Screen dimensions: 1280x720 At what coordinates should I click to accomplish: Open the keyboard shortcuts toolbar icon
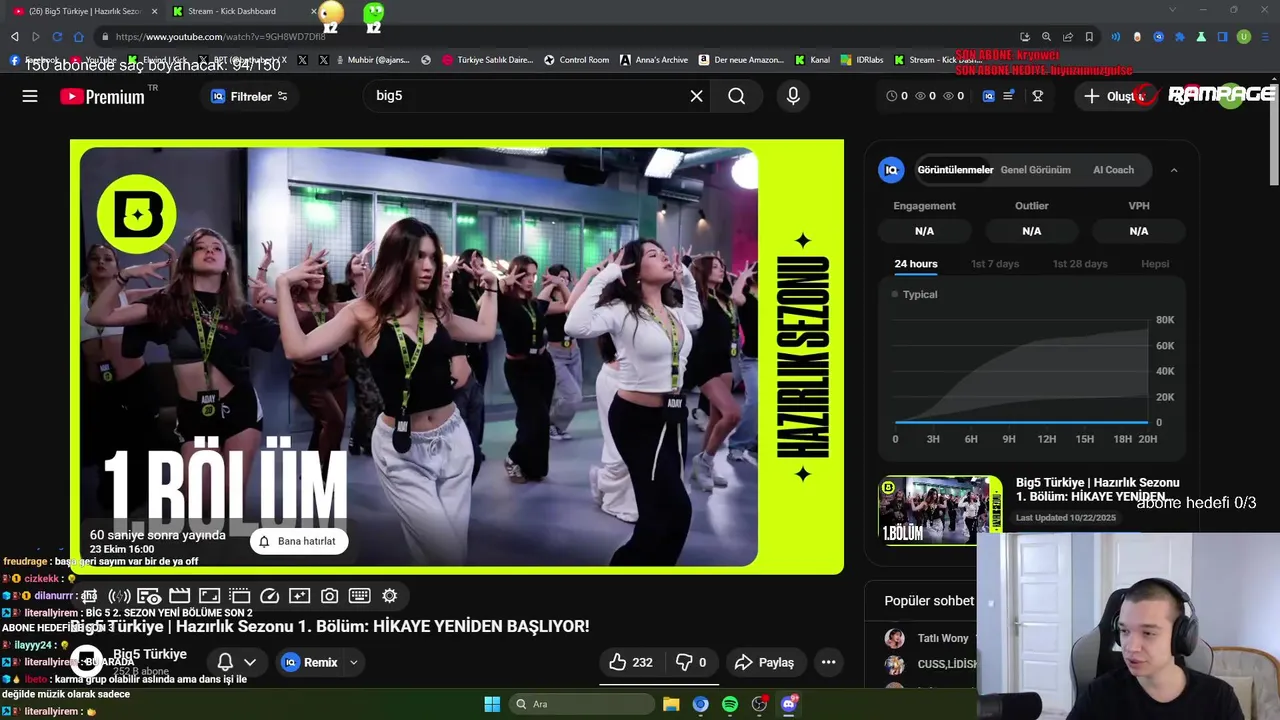[359, 596]
